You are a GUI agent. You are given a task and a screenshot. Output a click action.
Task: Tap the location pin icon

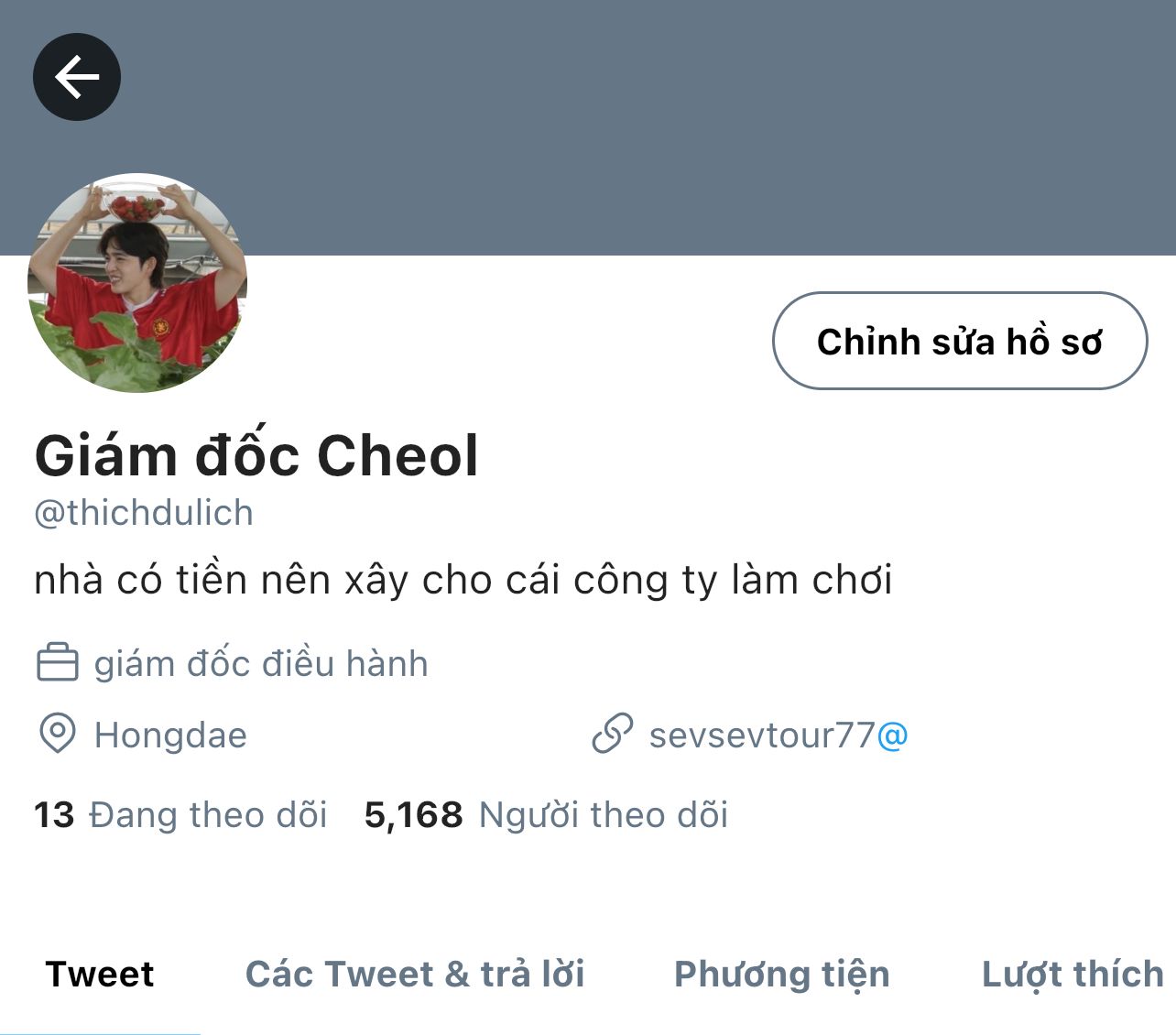click(x=58, y=735)
